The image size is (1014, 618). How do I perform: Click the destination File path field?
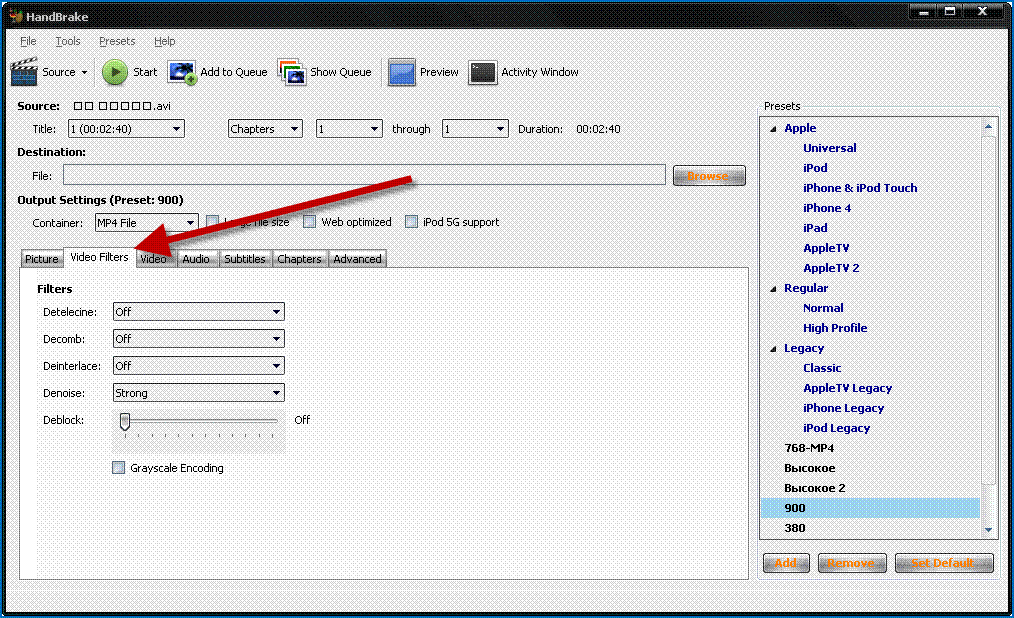(x=364, y=175)
